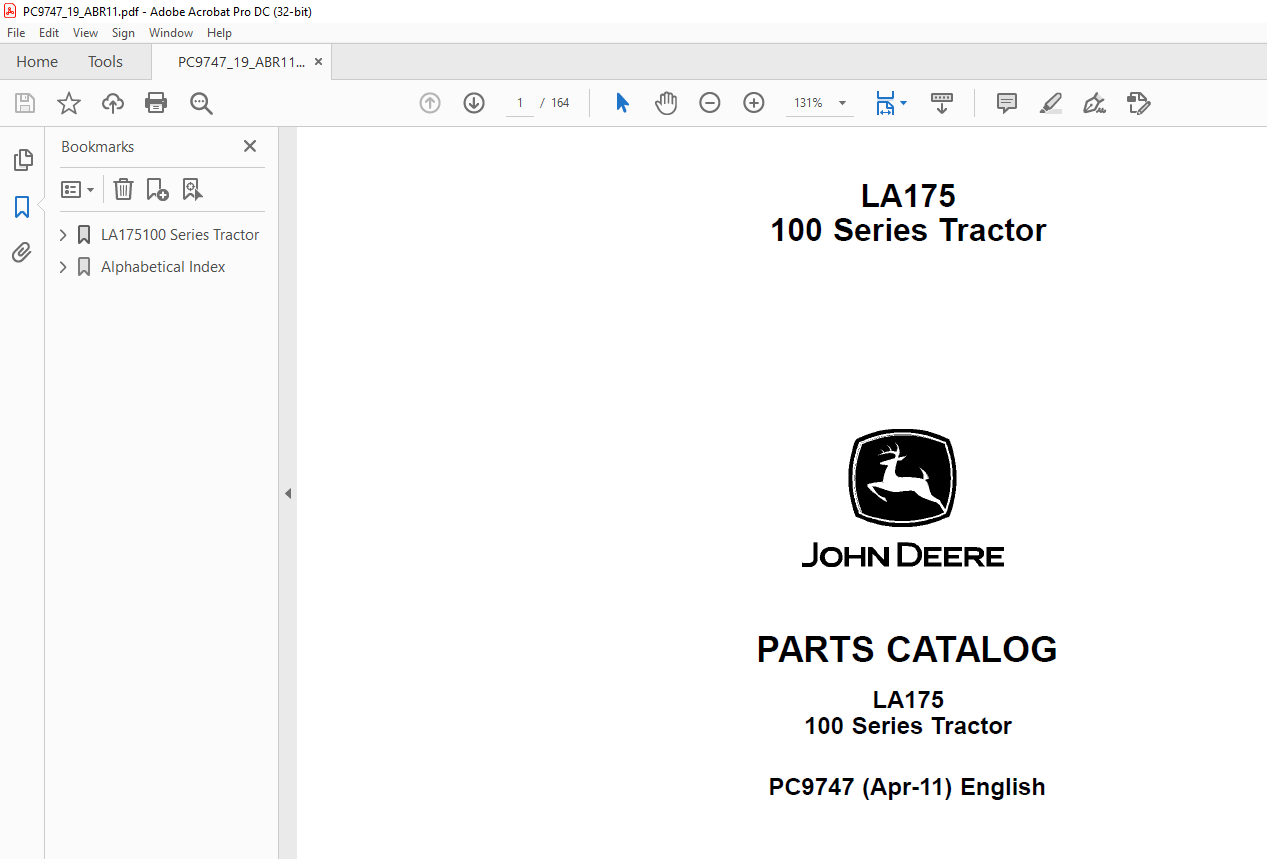Activate the Hand pan tool
Image resolution: width=1267 pixels, height=859 pixels.
coord(666,103)
